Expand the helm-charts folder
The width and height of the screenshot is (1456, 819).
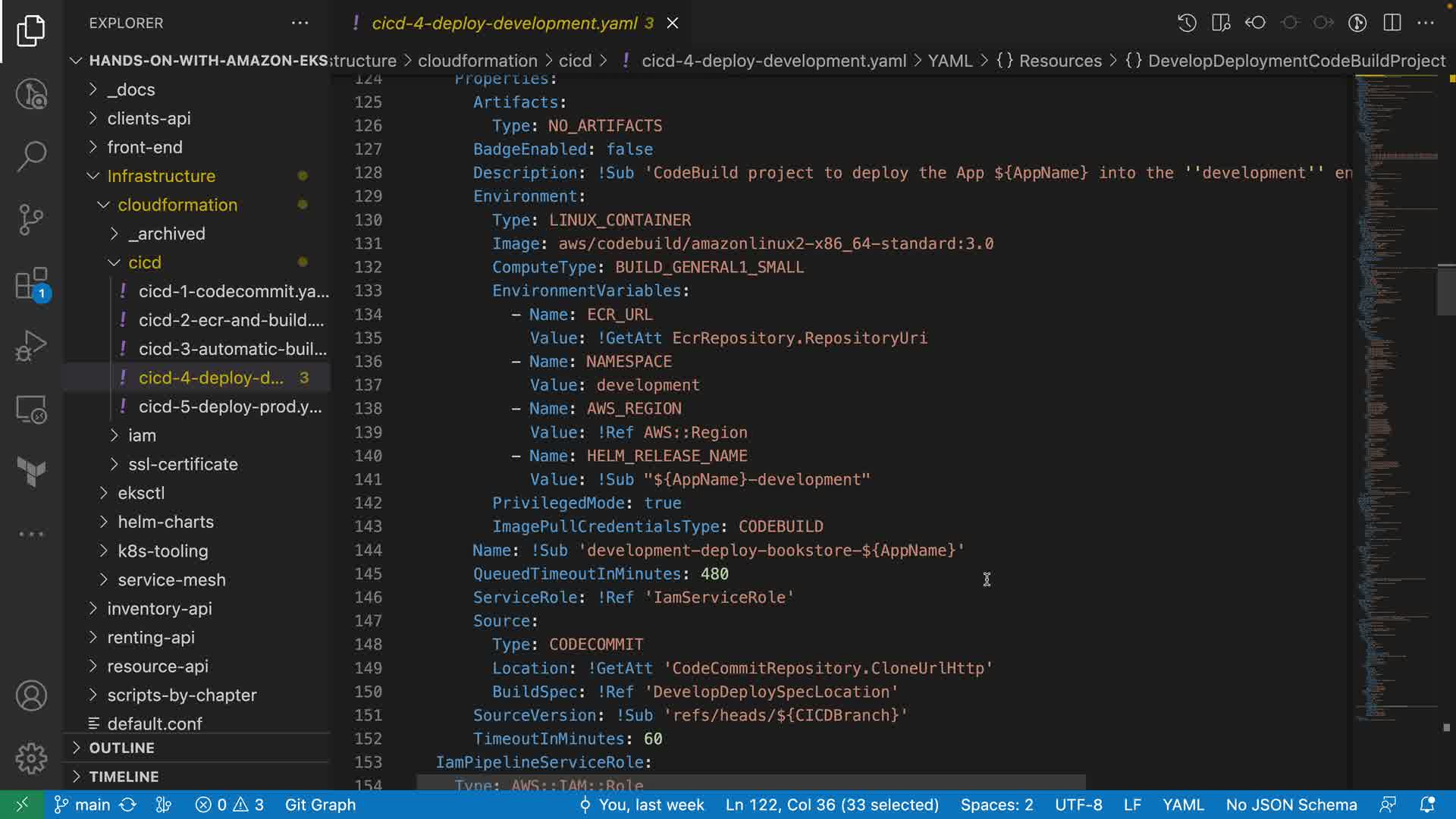tap(165, 522)
